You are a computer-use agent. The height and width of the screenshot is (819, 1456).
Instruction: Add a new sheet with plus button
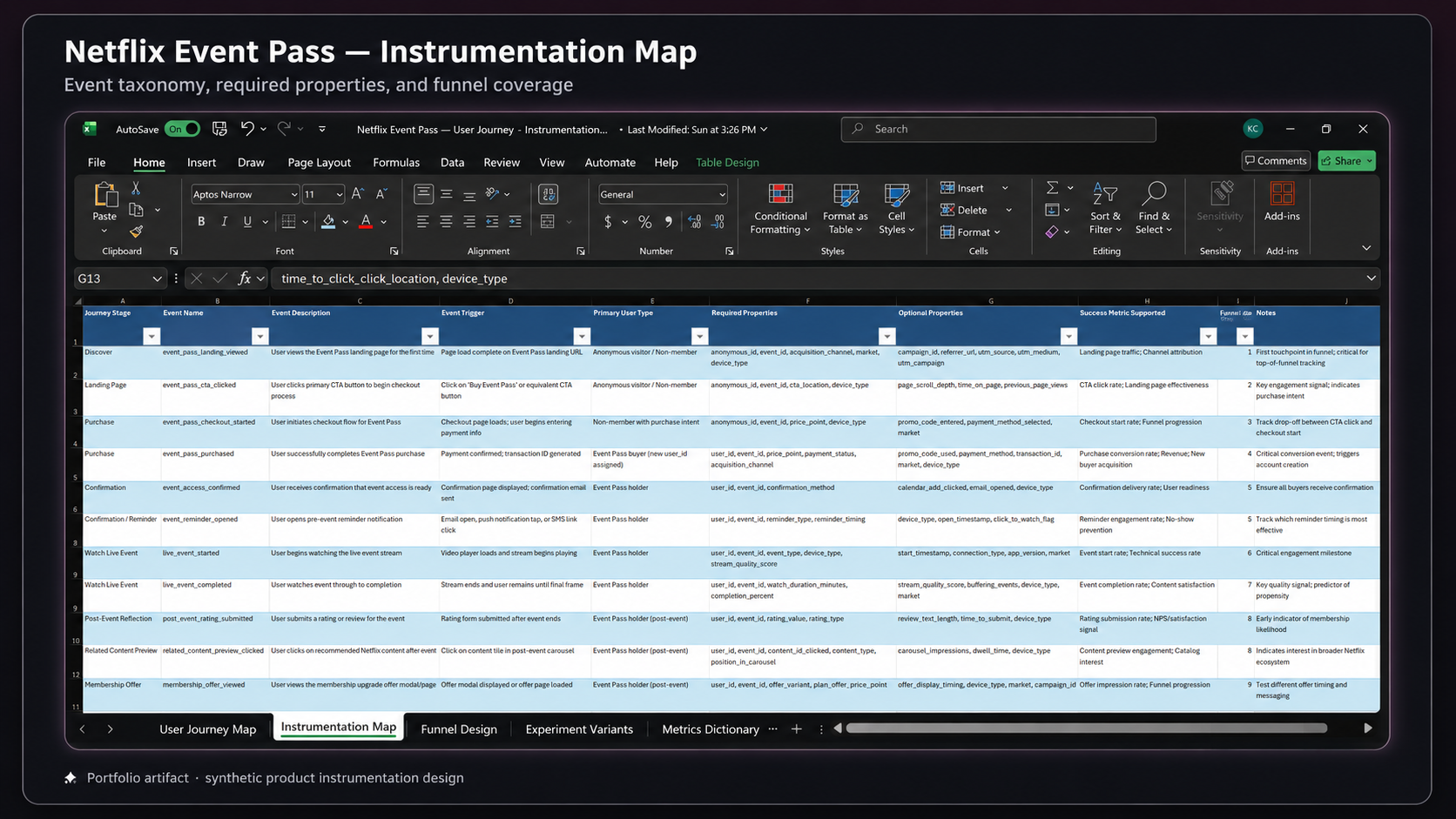pos(796,729)
